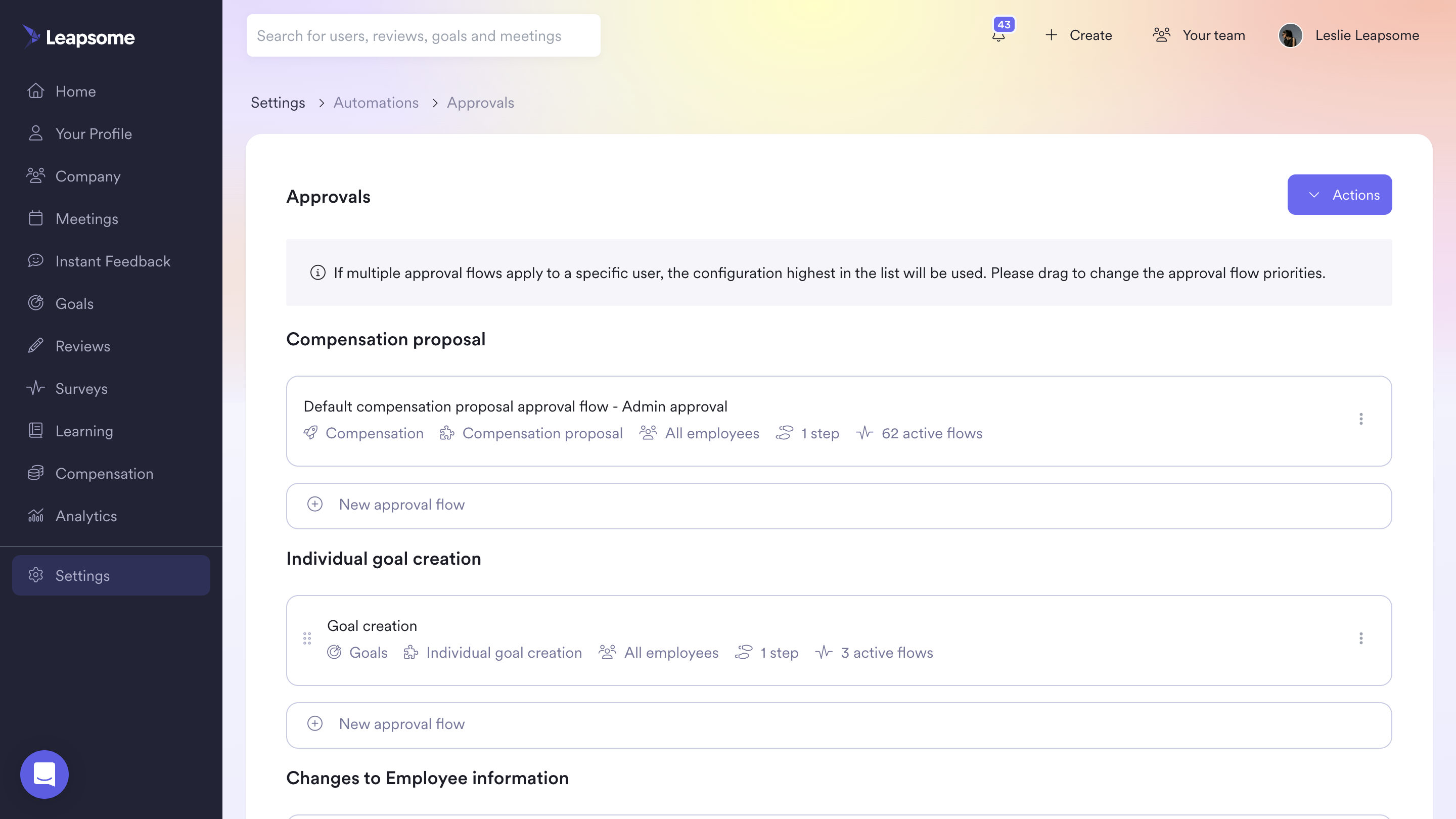Open the Meetings section
The height and width of the screenshot is (819, 1456).
click(87, 219)
